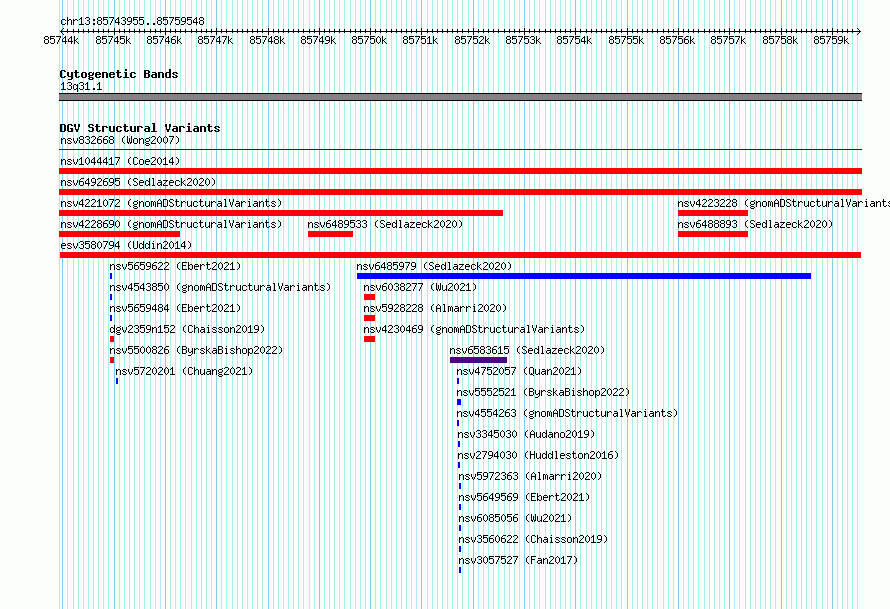This screenshot has height=609, width=890.
Task: Click the red bar under esv3580794
Action: (460, 255)
